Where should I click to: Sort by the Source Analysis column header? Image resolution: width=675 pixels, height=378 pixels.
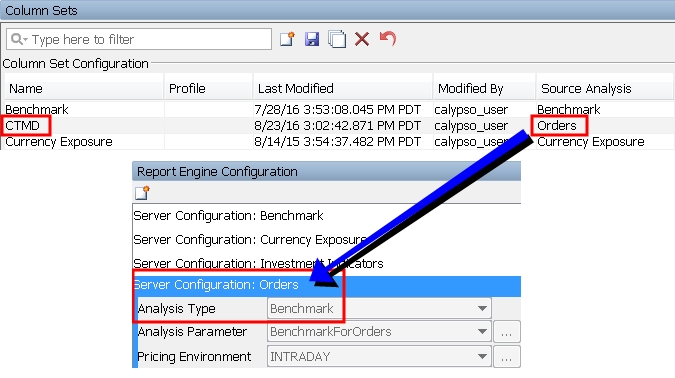(x=604, y=88)
